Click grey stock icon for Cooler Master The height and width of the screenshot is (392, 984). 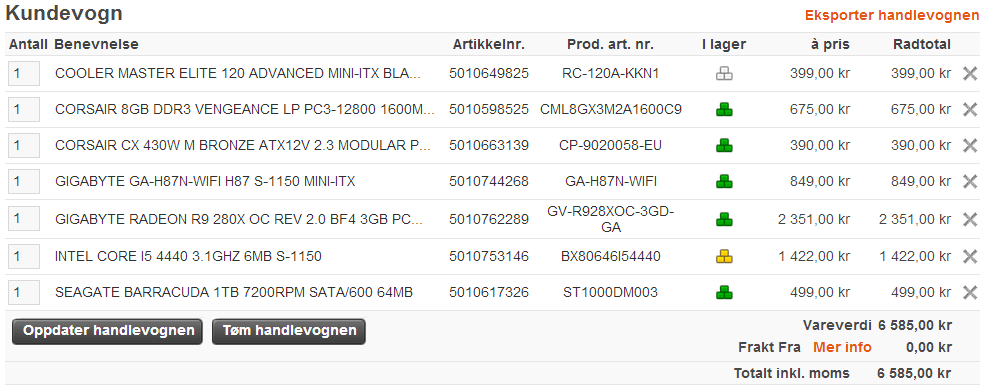point(724,74)
